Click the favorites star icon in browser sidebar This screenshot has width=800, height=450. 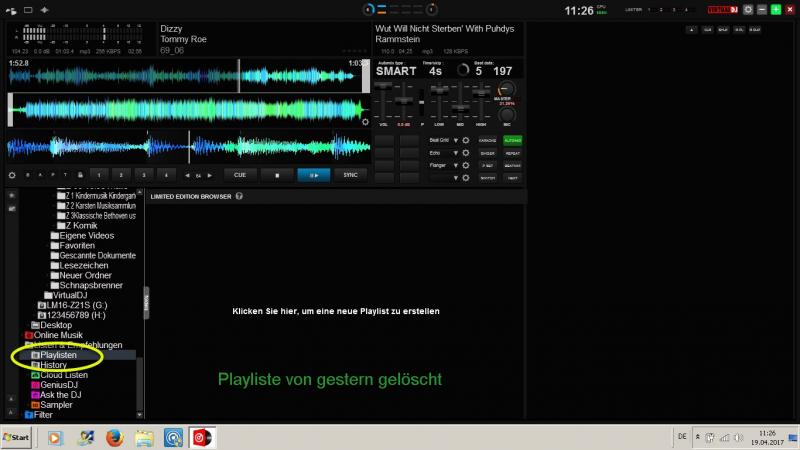pyautogui.click(x=12, y=195)
